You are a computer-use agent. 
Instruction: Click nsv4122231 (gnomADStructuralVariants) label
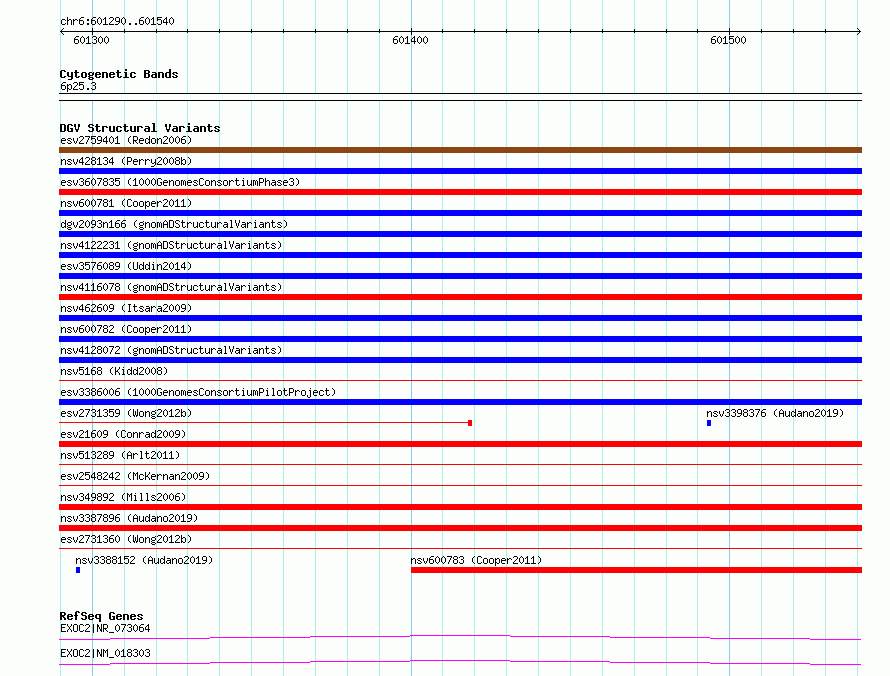click(171, 245)
